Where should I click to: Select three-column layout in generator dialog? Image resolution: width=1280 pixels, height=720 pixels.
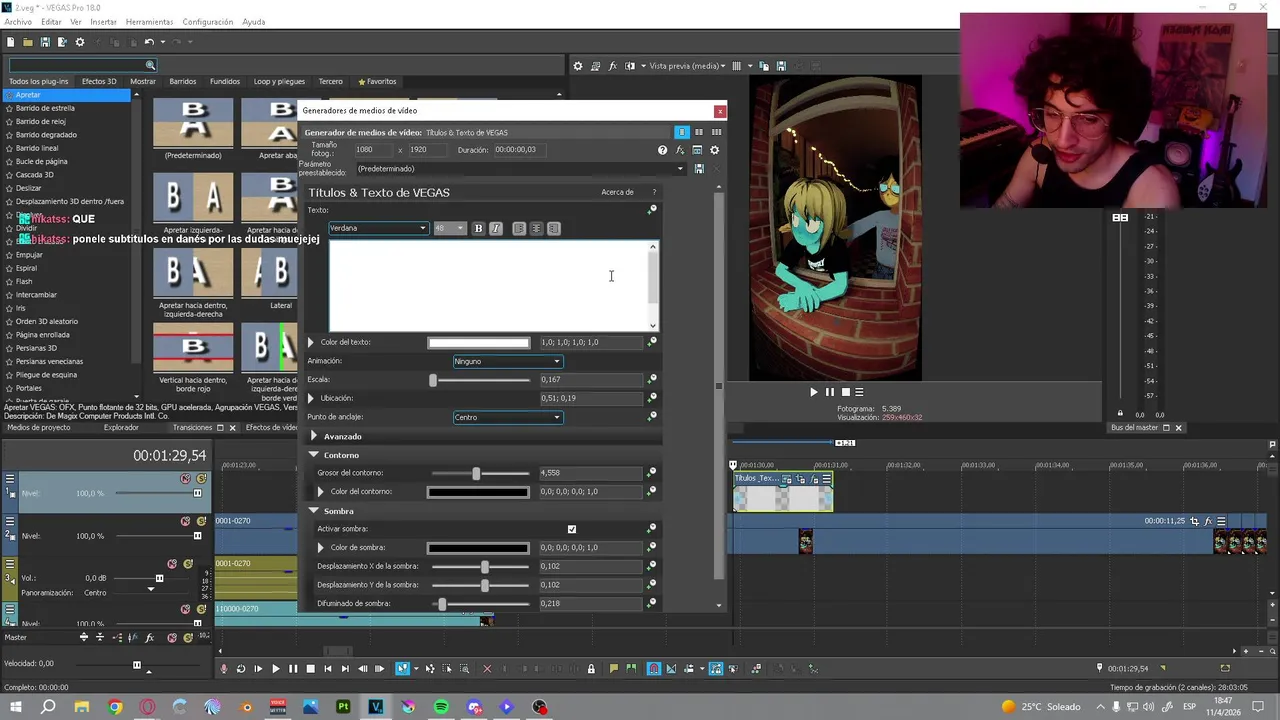point(716,132)
